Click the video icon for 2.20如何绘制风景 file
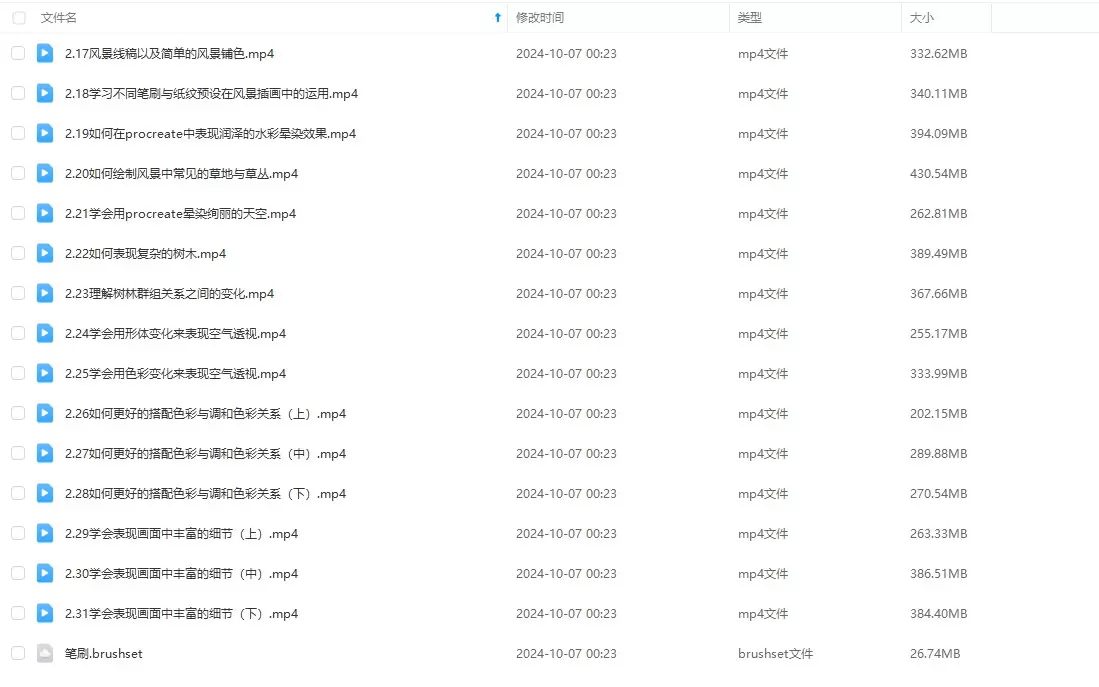The width and height of the screenshot is (1099, 687). (45, 173)
